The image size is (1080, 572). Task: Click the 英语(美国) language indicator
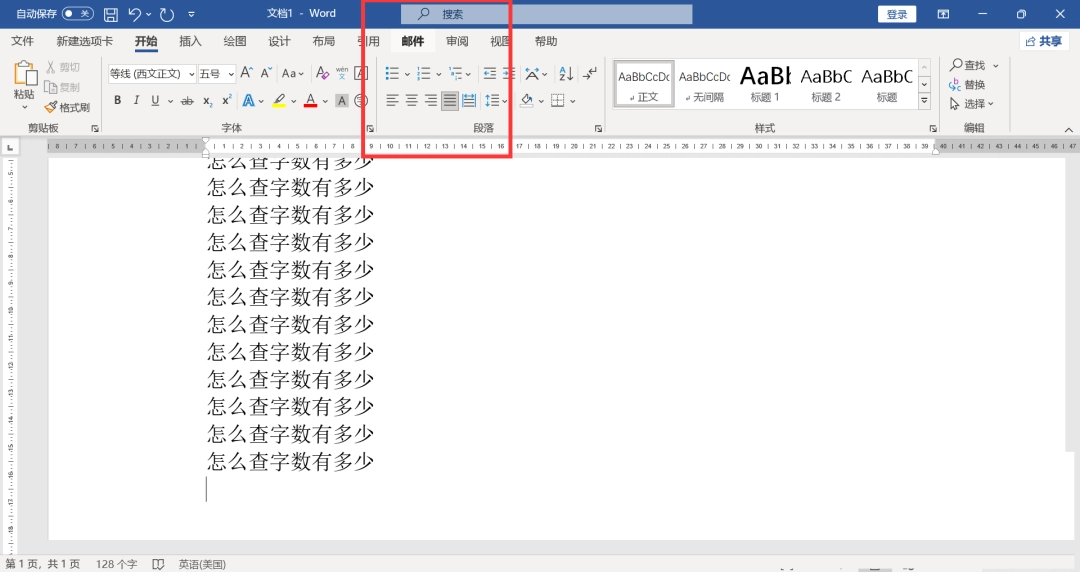click(x=202, y=564)
